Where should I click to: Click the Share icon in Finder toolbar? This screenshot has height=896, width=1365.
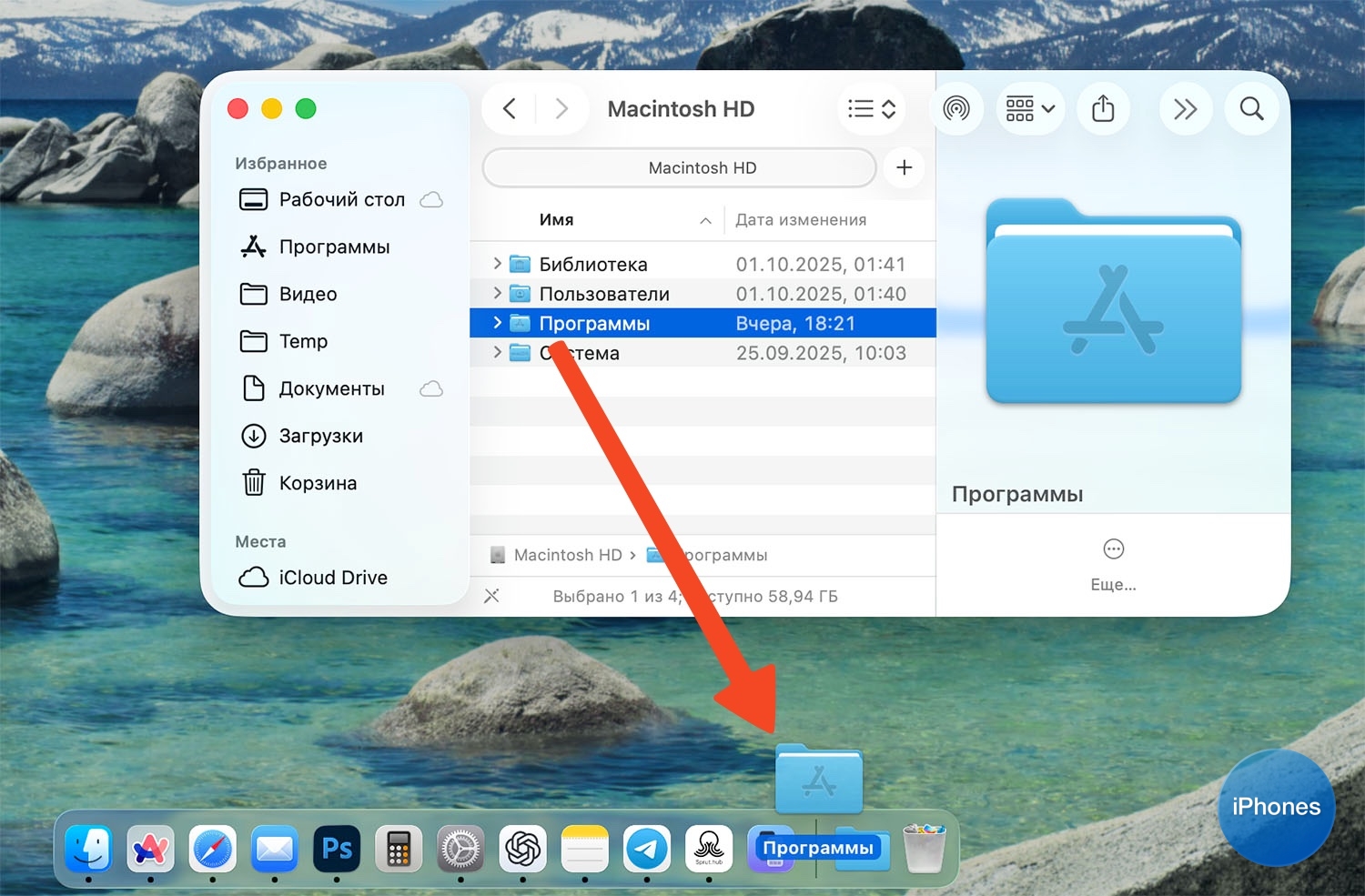point(1103,109)
